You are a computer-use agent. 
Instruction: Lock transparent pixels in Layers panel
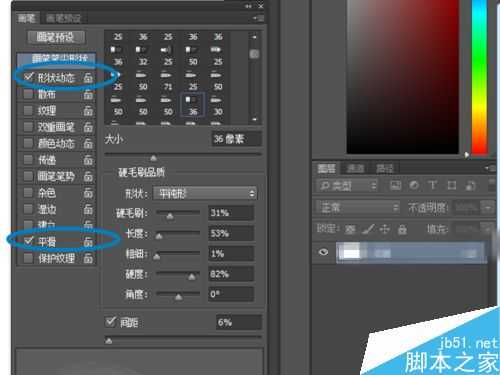[350, 229]
